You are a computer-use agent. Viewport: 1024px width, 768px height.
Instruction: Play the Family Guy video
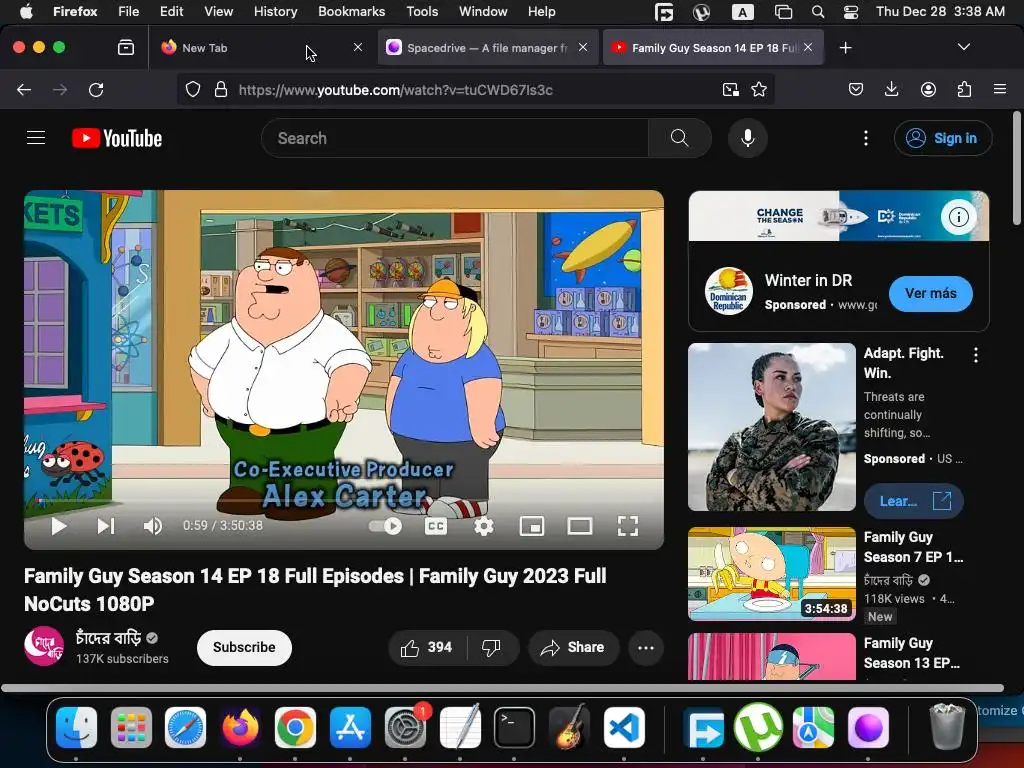(59, 526)
